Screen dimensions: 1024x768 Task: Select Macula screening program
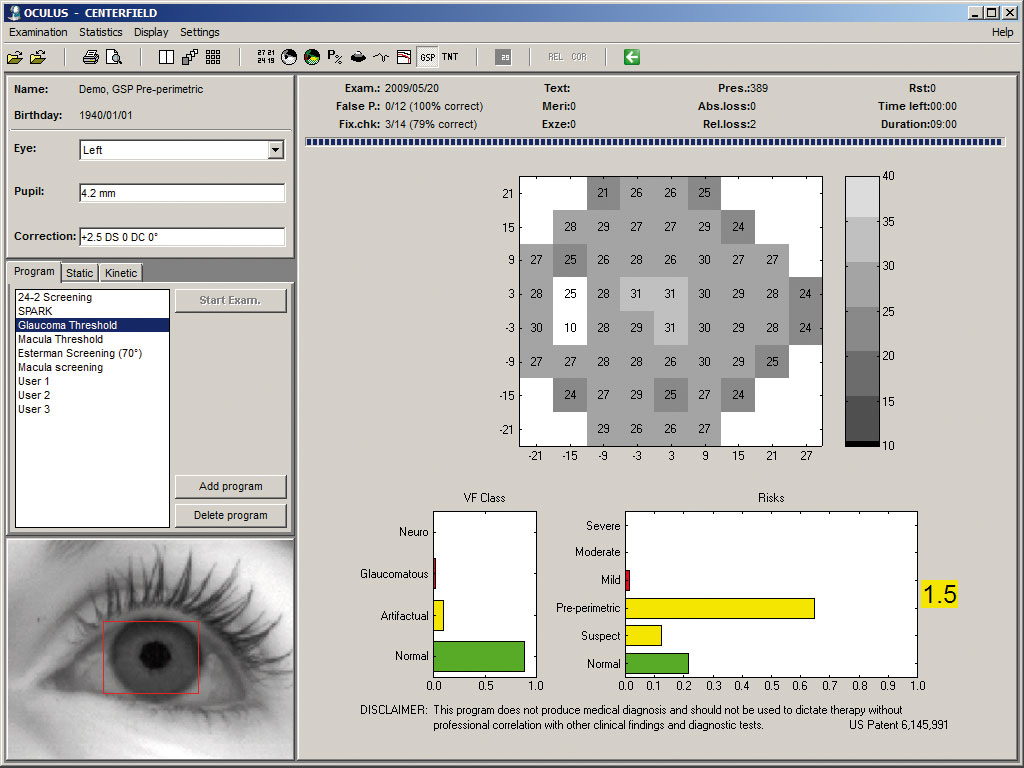92,367
